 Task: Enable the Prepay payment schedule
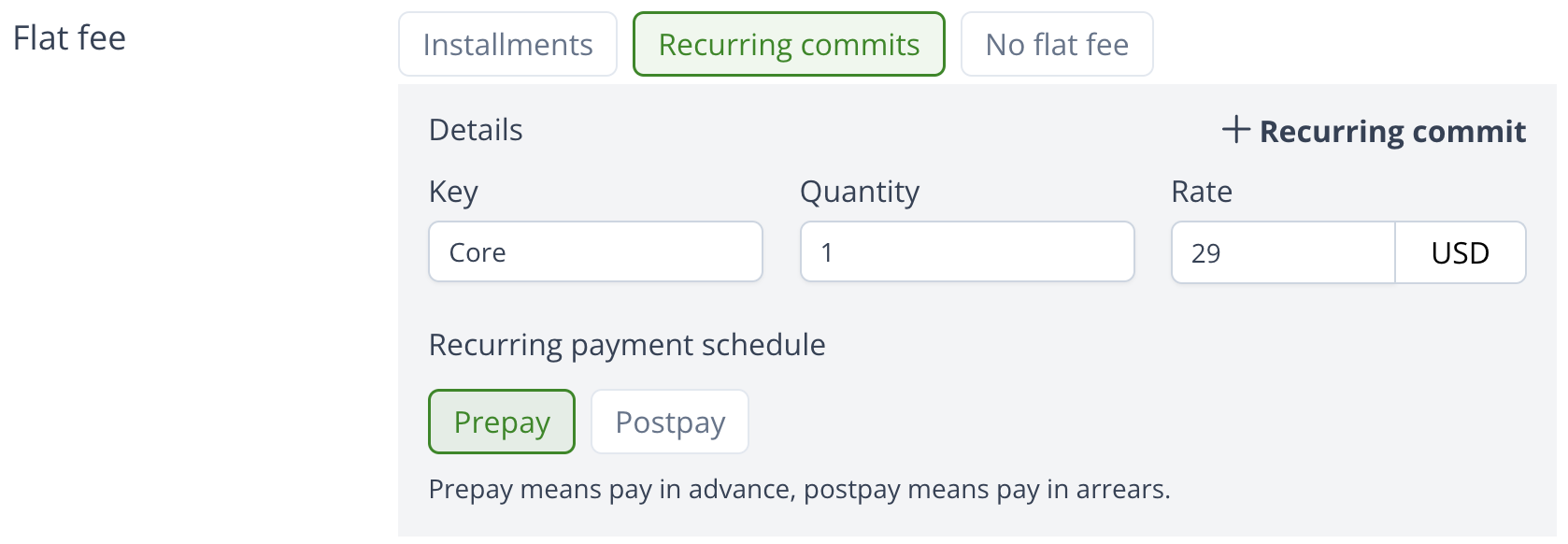pyautogui.click(x=502, y=422)
